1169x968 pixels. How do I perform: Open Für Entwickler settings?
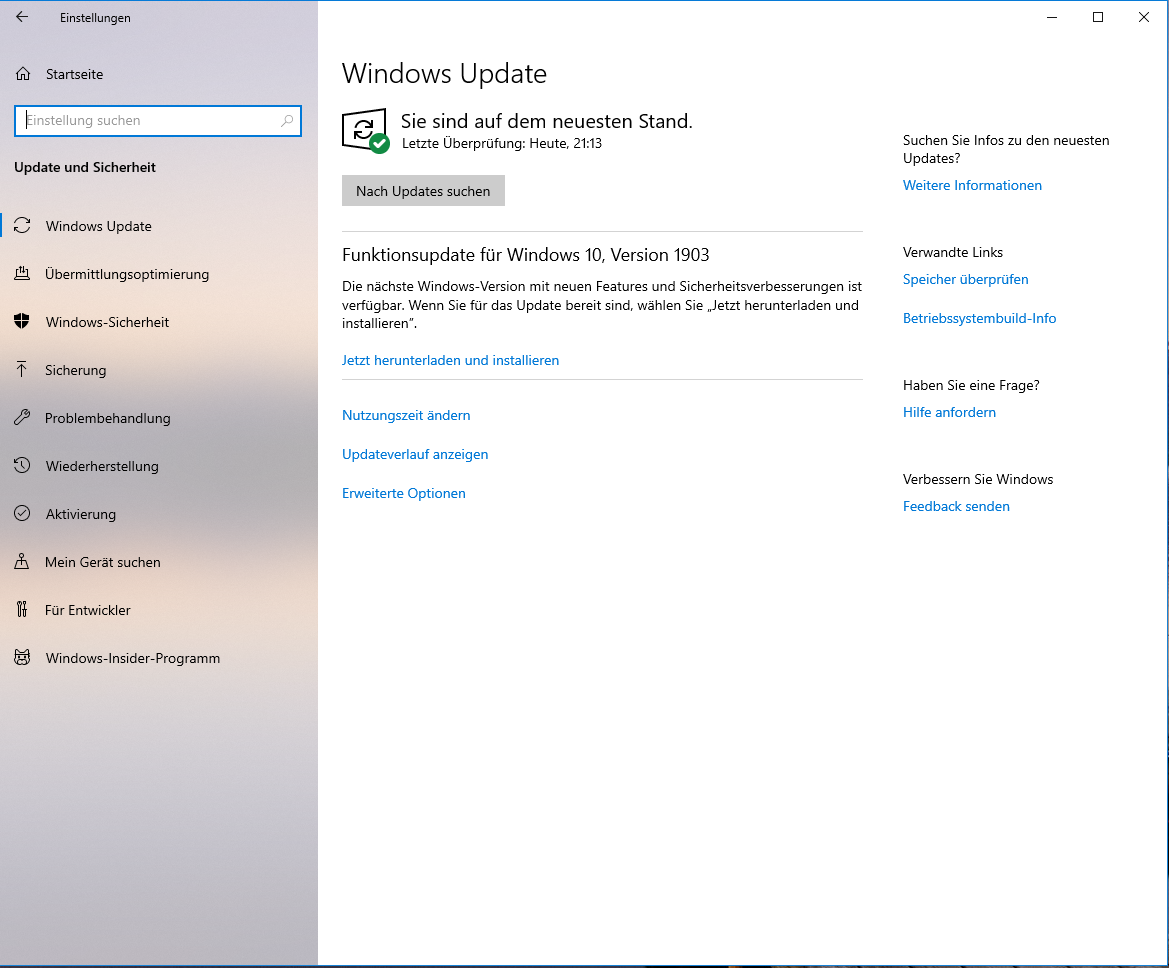click(x=159, y=610)
